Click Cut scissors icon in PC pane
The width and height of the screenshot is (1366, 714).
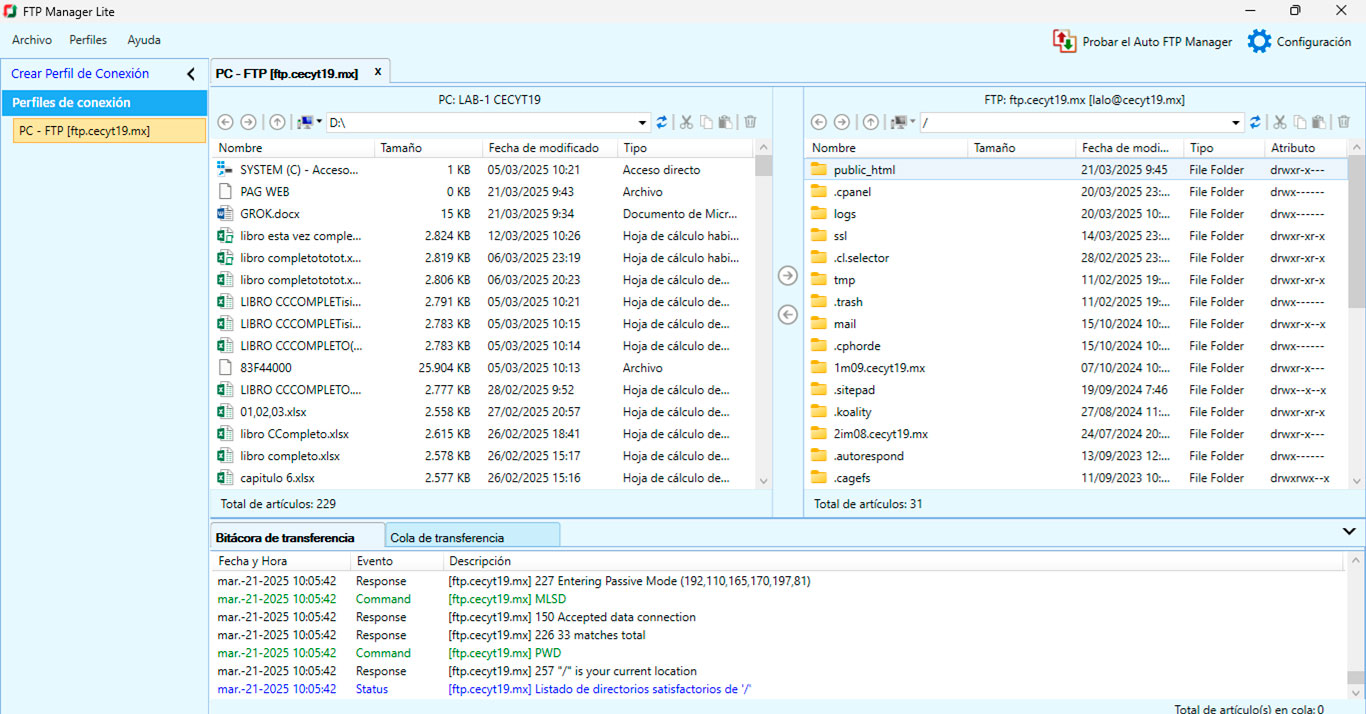pos(686,122)
